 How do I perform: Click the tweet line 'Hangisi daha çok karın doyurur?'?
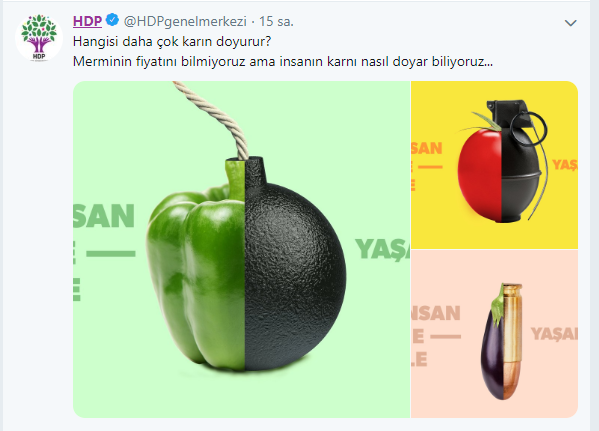tap(172, 41)
